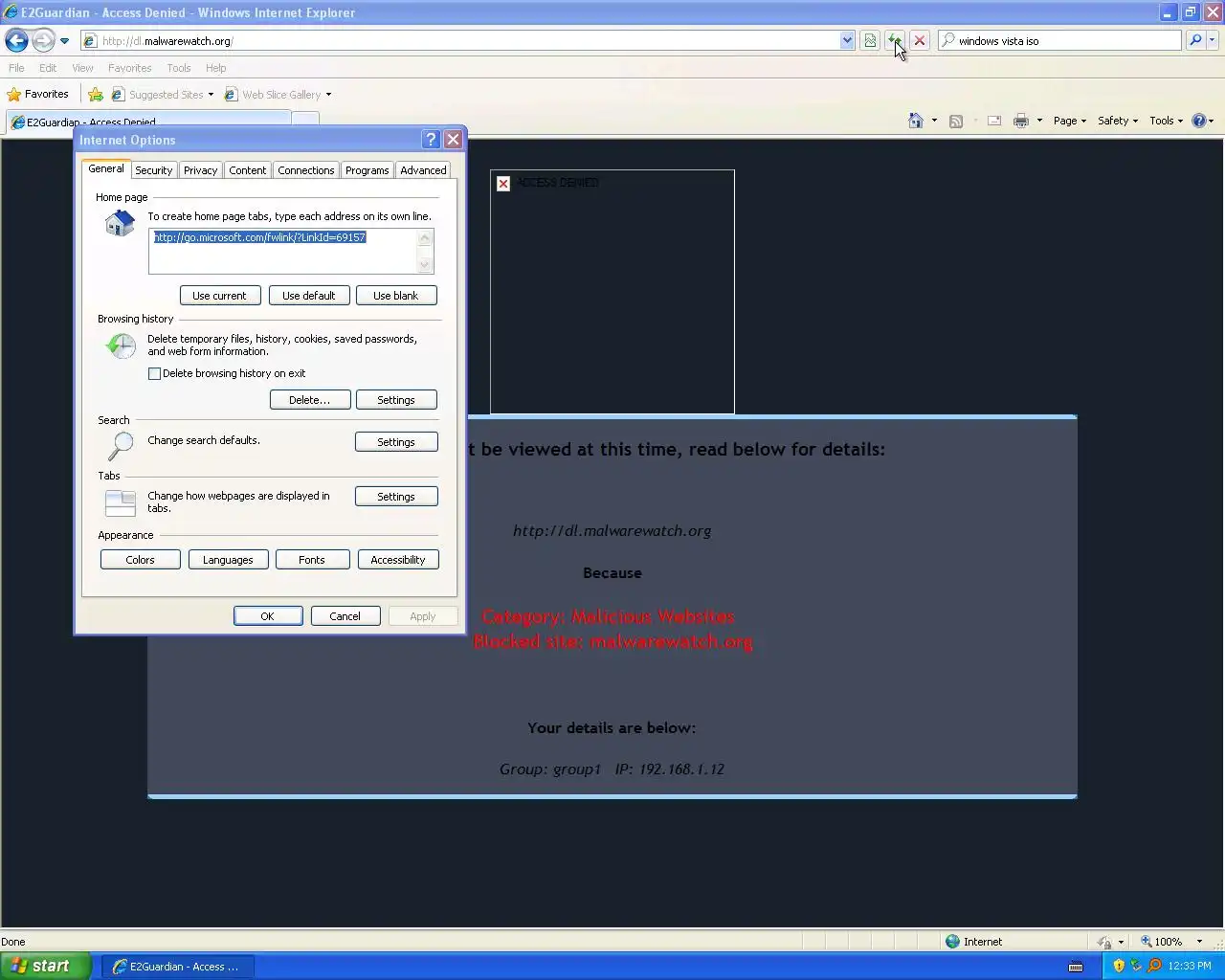Expand the Print dropdown arrow

pyautogui.click(x=1039, y=121)
